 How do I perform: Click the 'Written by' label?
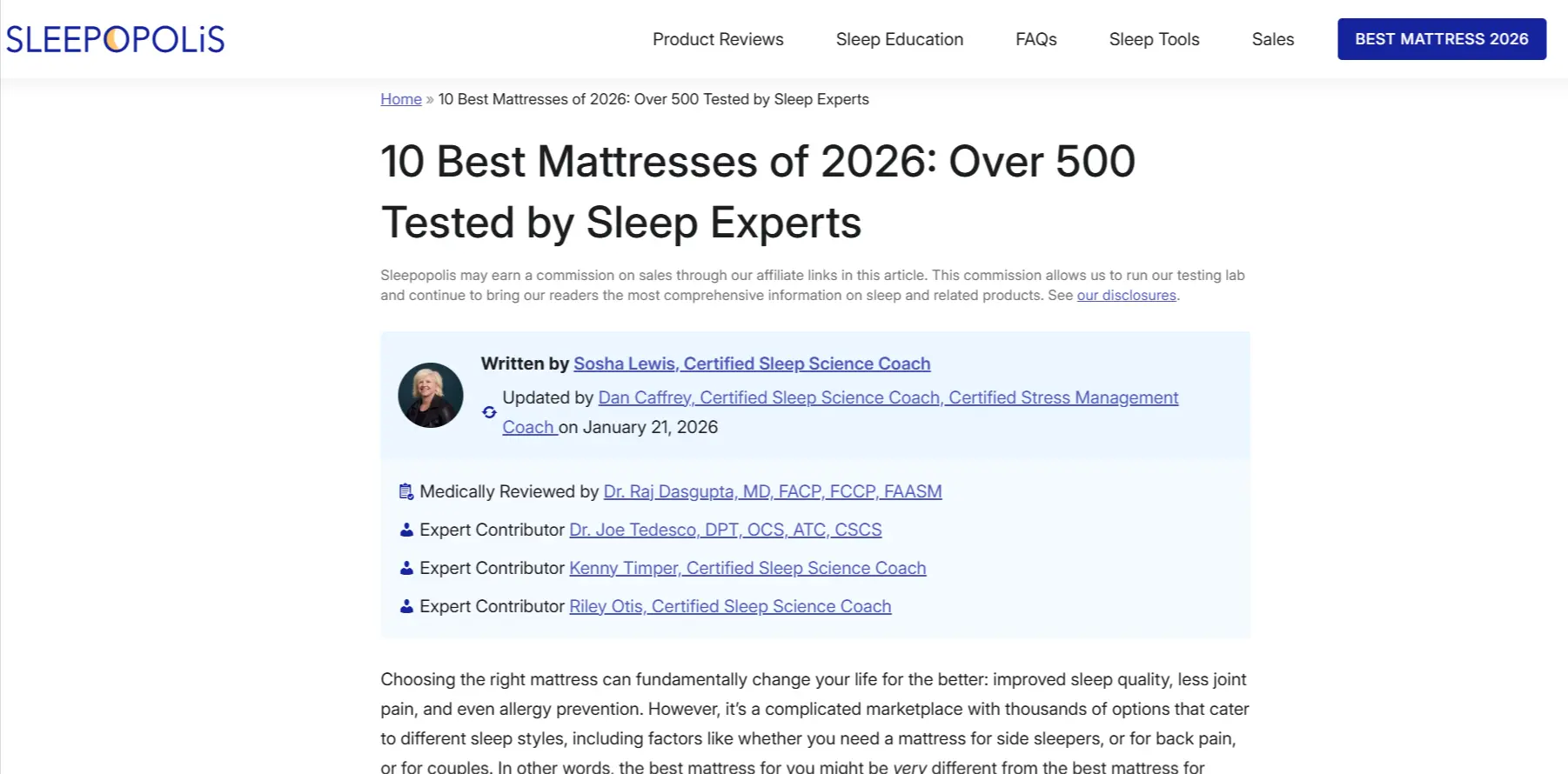[525, 364]
